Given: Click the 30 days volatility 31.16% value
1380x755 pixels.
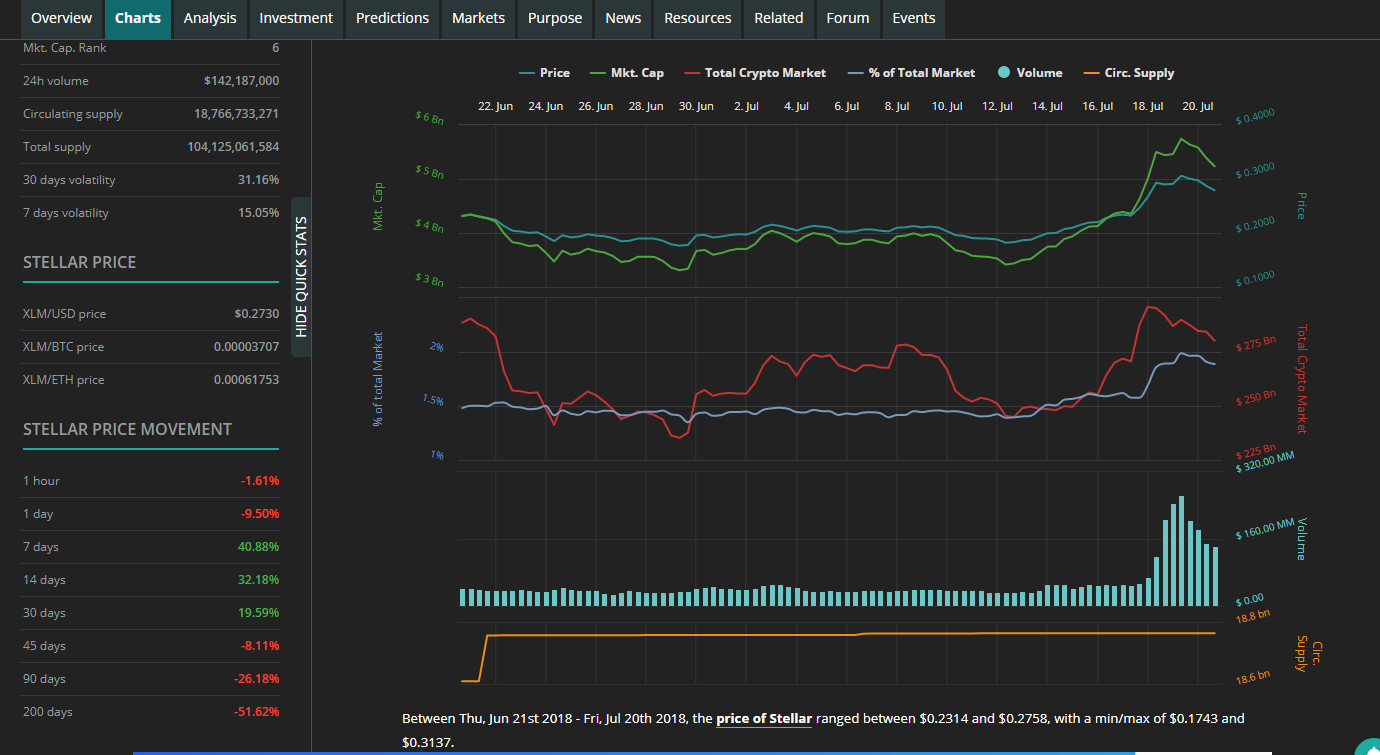Looking at the screenshot, I should click(x=258, y=180).
